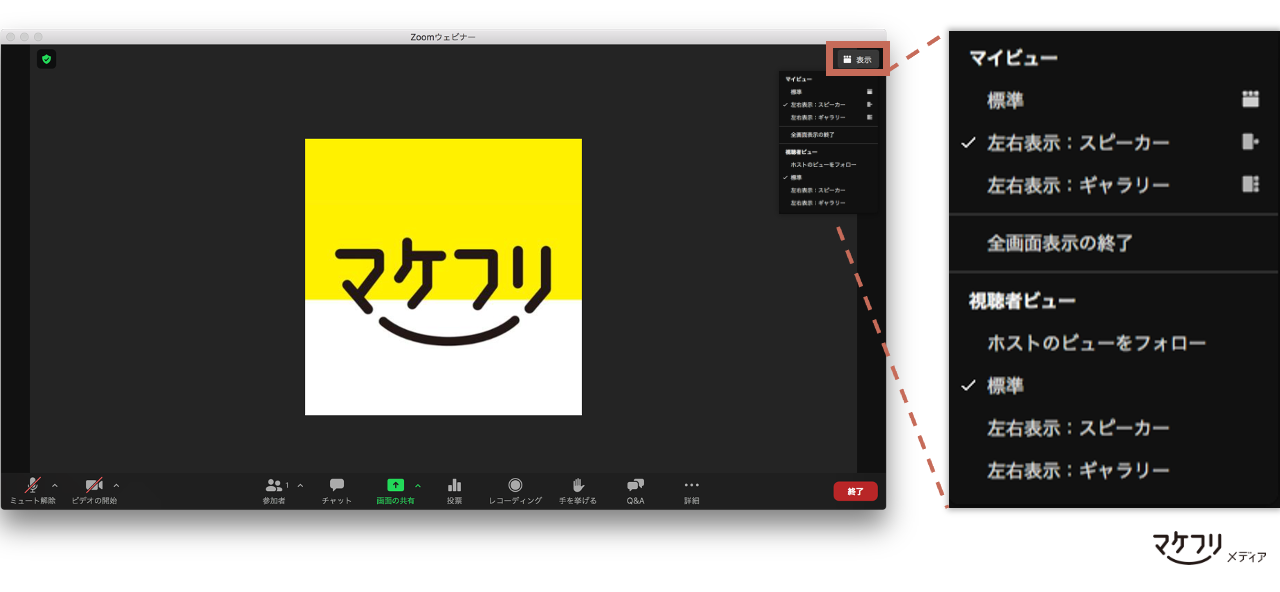Select checked 左右表示：スピーカー under マイビュー, small Zoom menu
1280x592 pixels.
tap(817, 105)
